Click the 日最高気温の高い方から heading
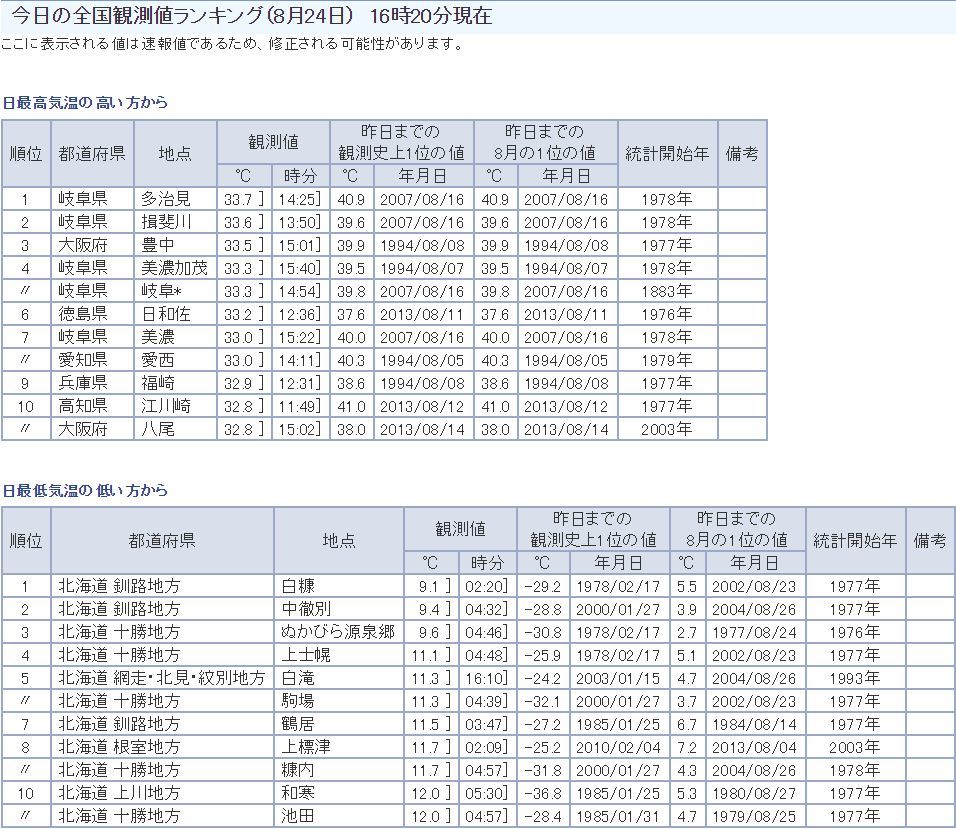The width and height of the screenshot is (956, 829). tap(85, 103)
